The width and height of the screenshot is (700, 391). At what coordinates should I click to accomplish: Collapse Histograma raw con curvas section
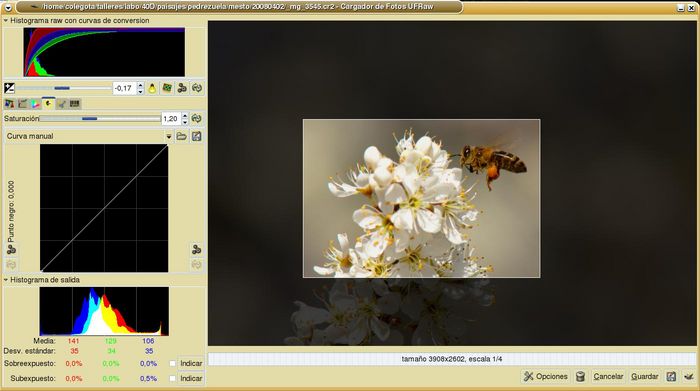tap(6, 21)
